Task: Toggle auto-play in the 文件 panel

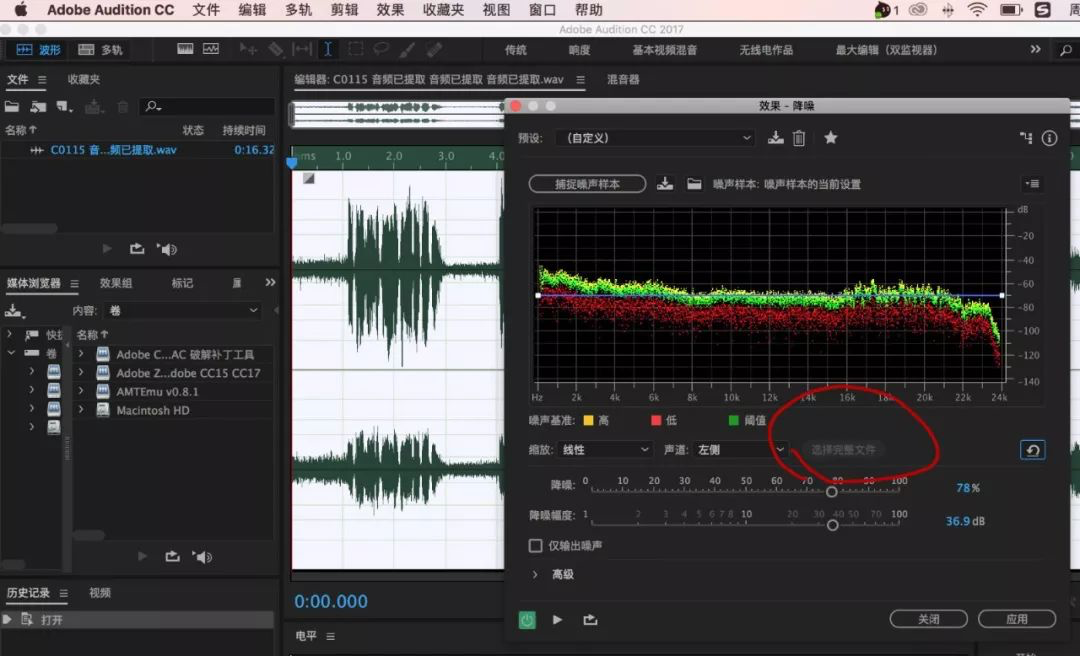Action: pos(167,249)
